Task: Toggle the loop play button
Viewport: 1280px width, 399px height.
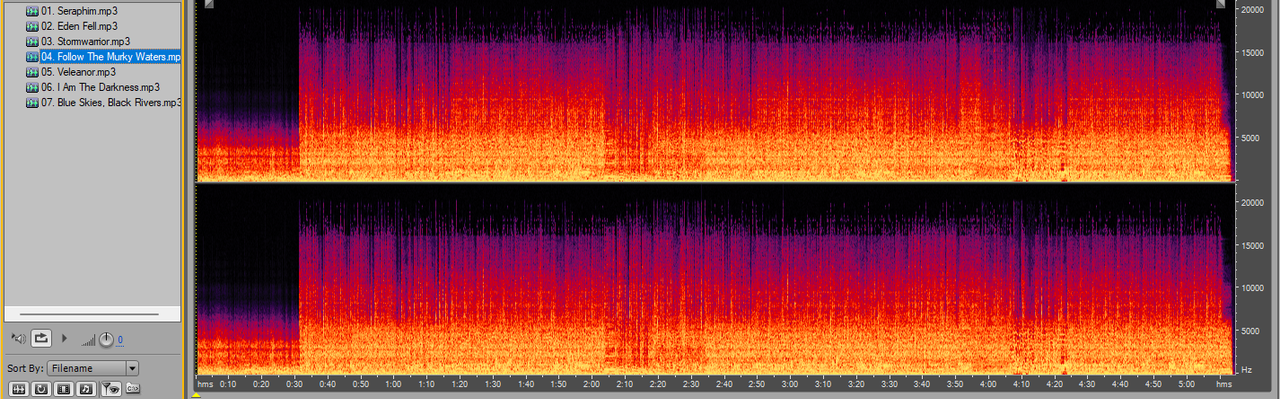Action: pos(42,339)
